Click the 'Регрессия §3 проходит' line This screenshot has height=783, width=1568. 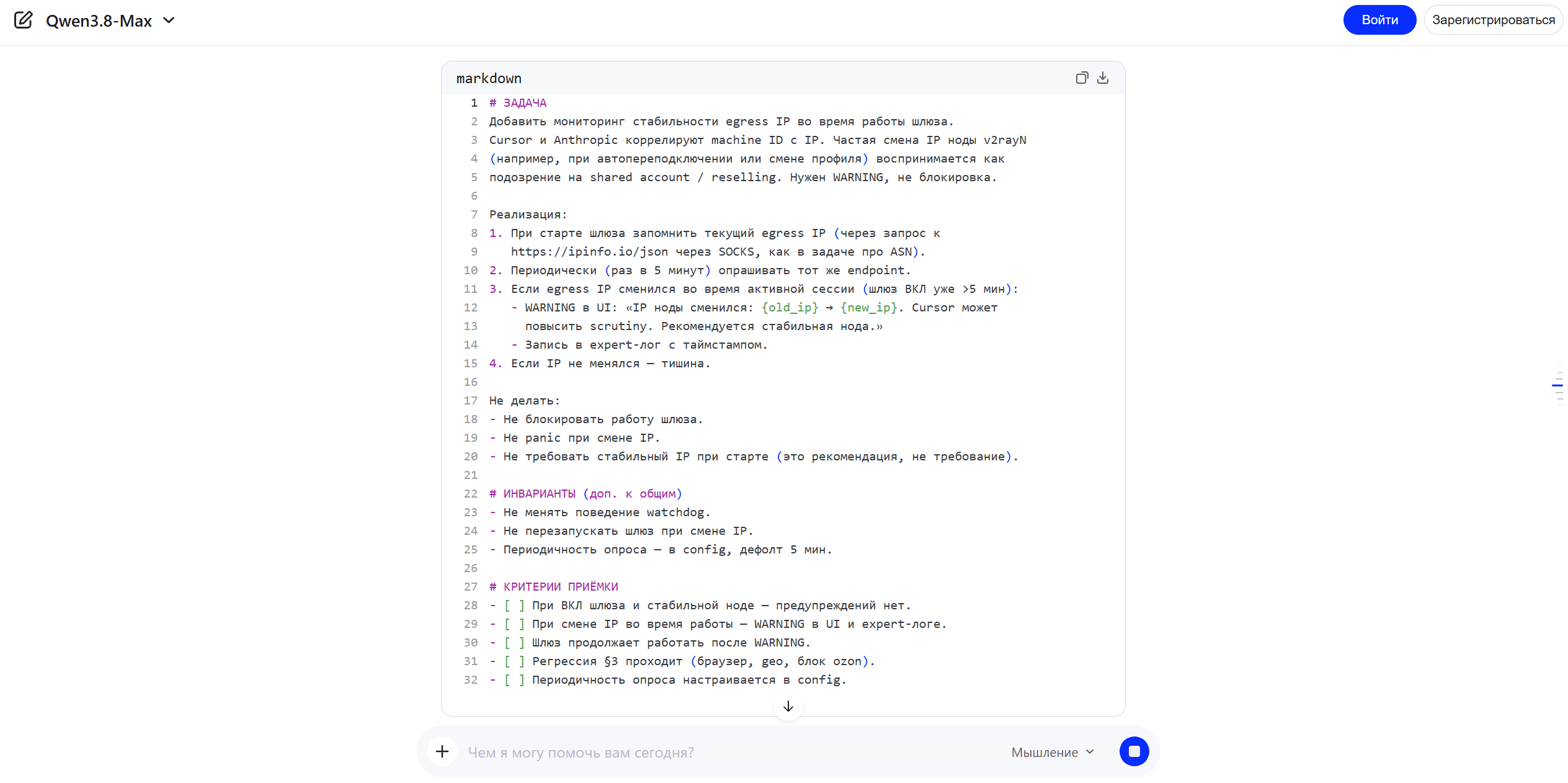pos(682,661)
